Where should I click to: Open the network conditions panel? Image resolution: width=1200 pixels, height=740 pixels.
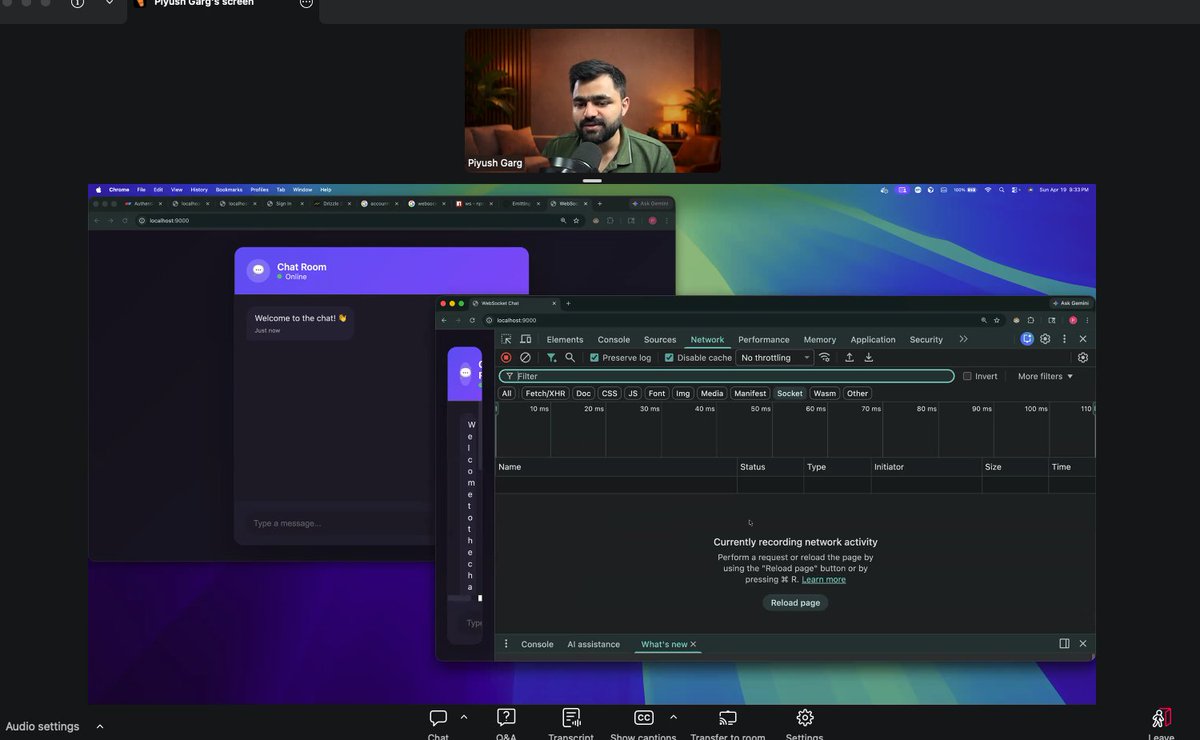[x=825, y=357]
